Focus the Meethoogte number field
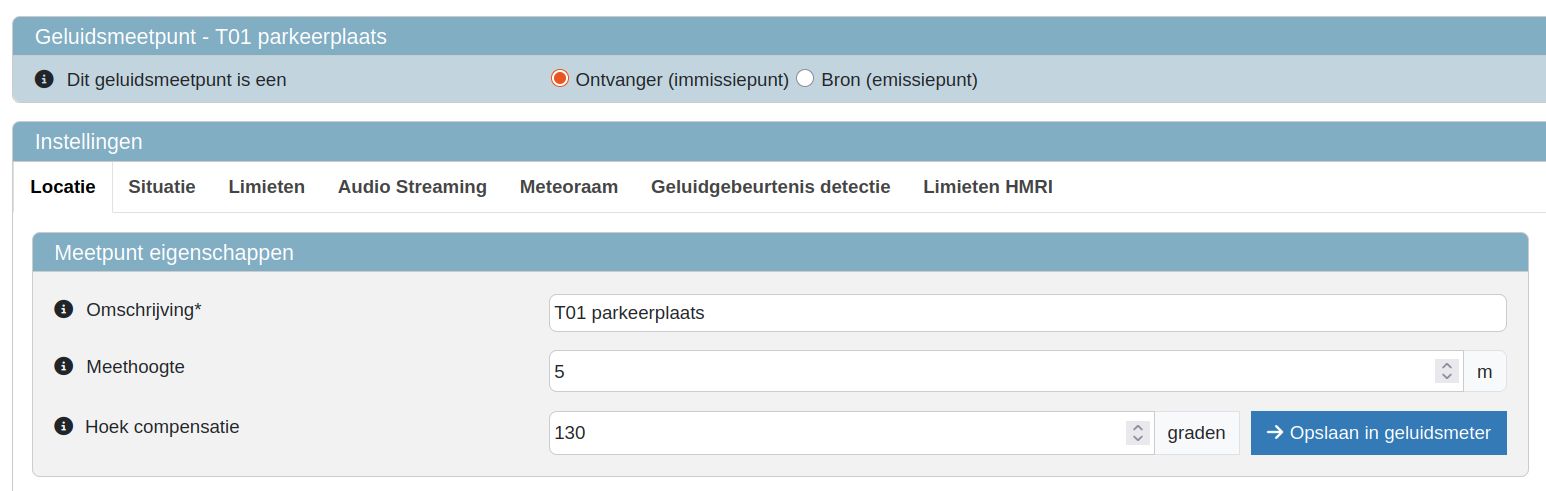Image resolution: width=1546 pixels, height=491 pixels. 990,371
